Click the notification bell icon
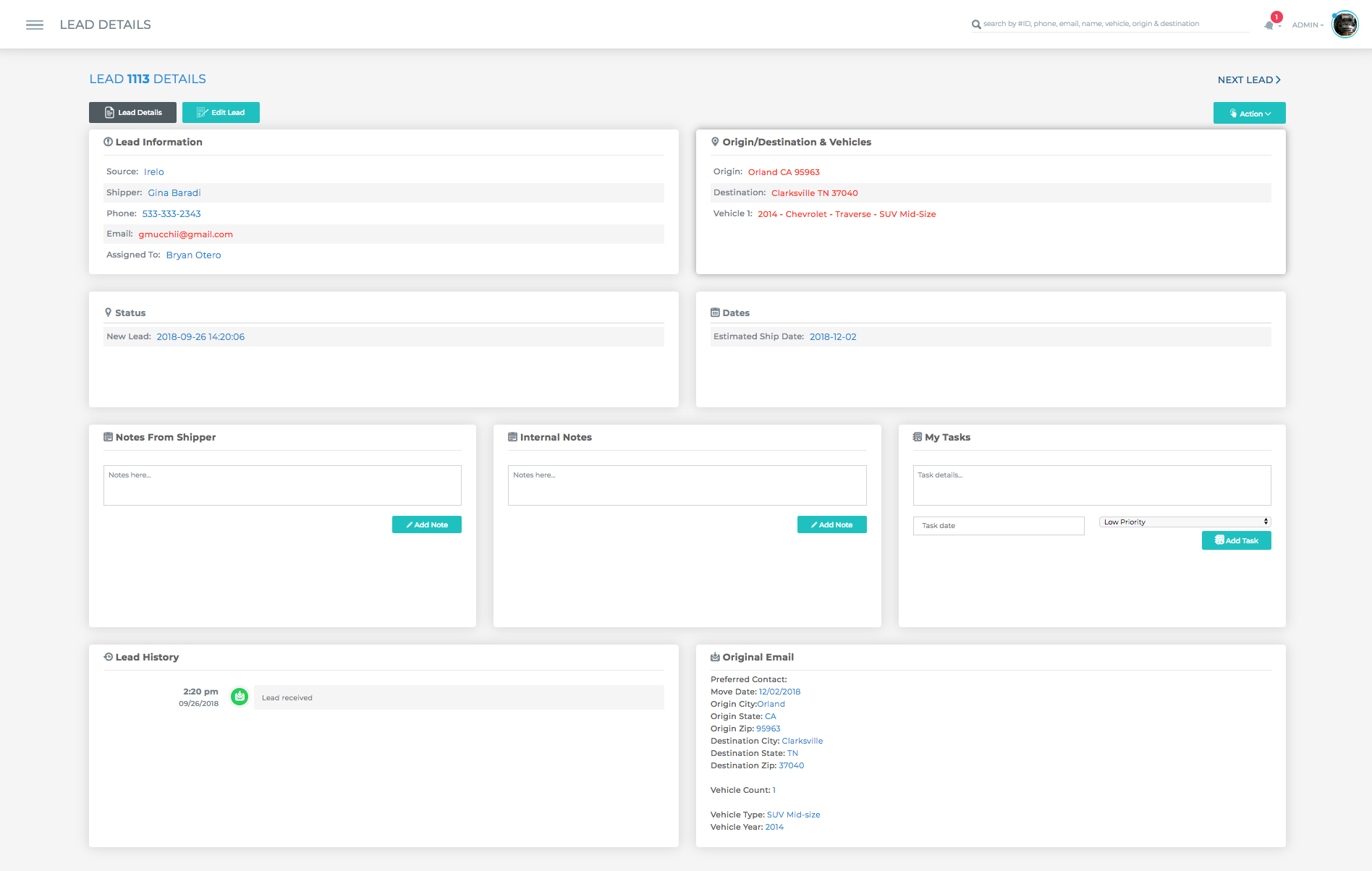 click(1269, 25)
